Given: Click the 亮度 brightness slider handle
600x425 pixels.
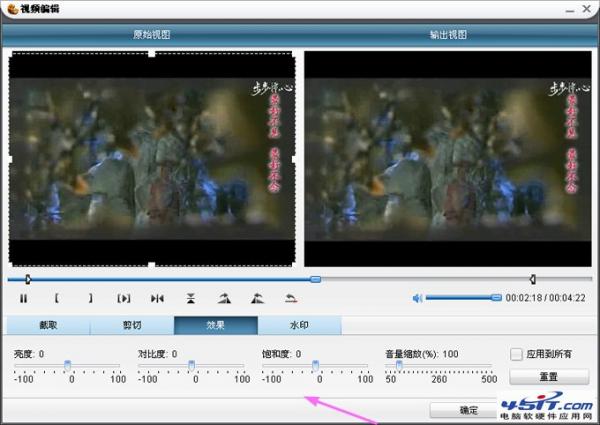Looking at the screenshot, I should [67, 365].
